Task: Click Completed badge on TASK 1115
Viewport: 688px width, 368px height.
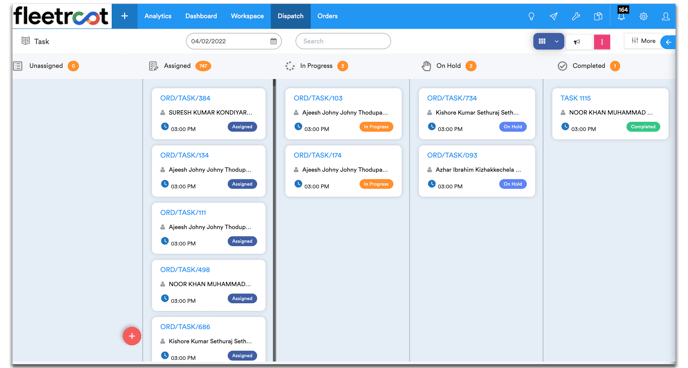Action: pos(643,127)
